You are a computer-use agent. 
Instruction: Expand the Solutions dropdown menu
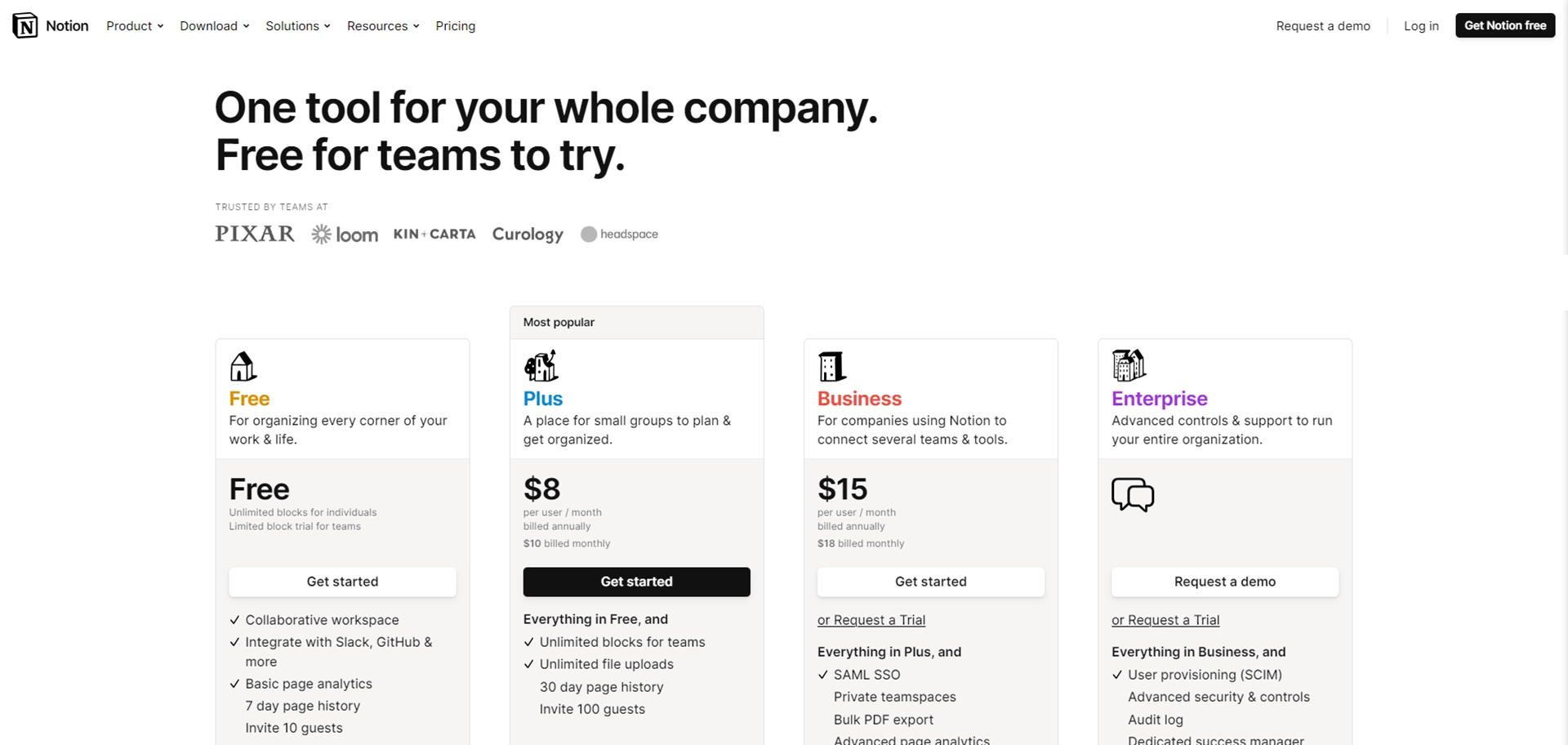[x=298, y=26]
